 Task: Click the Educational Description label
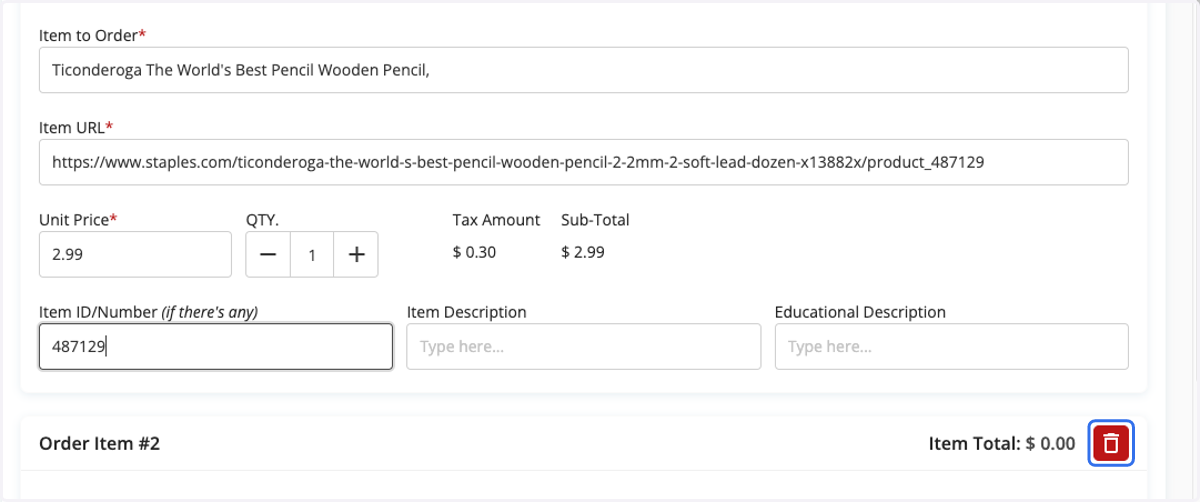[x=860, y=312]
